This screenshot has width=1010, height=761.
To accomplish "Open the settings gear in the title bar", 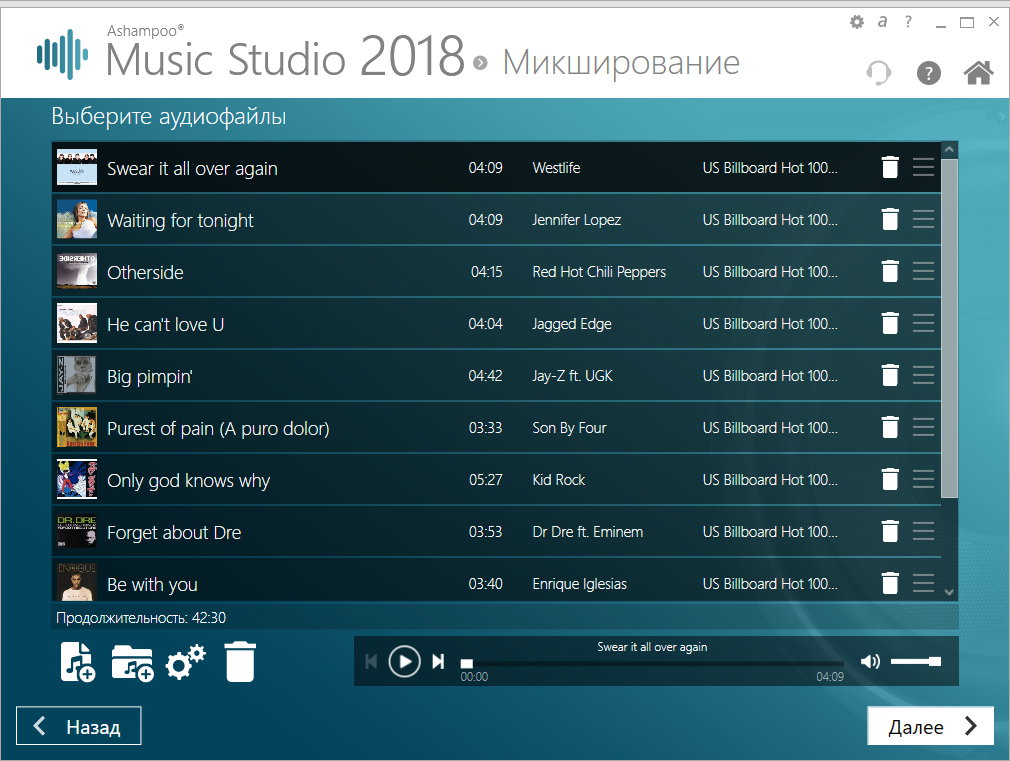I will coord(856,22).
